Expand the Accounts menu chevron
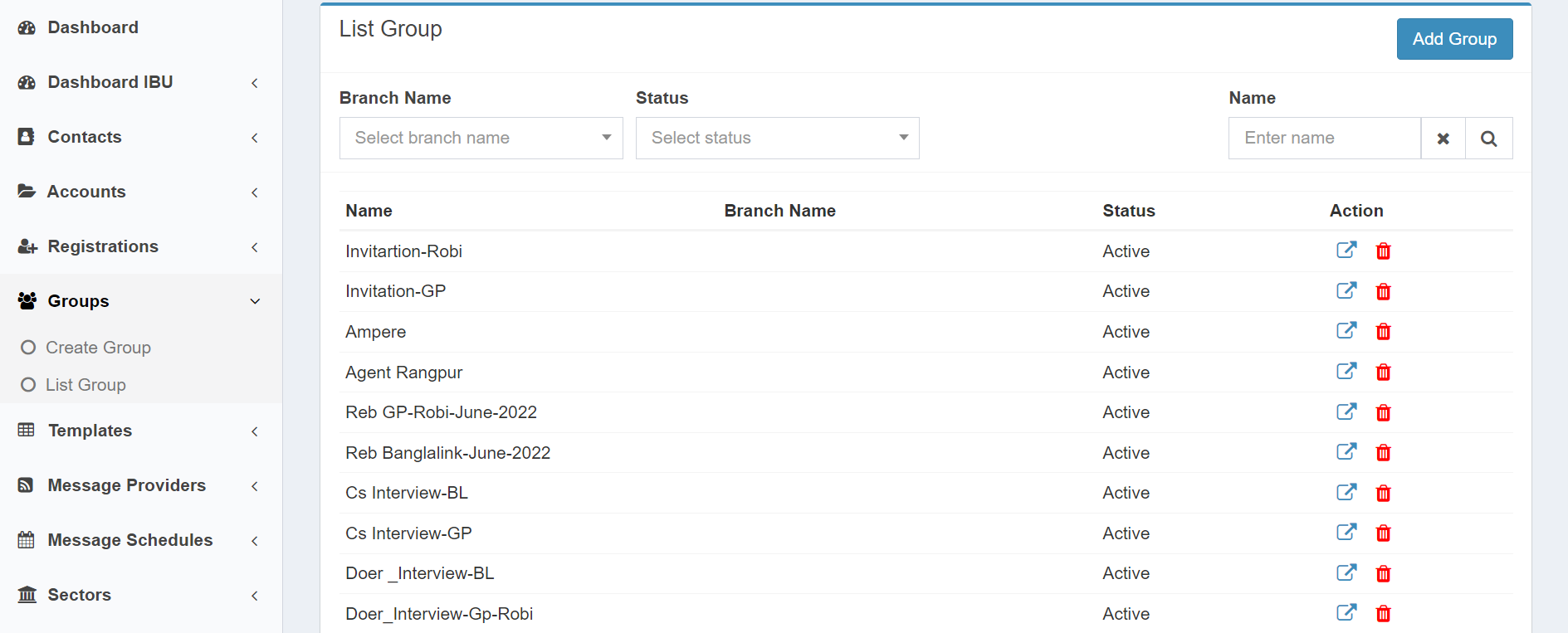Viewport: 1568px width, 633px height. coord(255,192)
